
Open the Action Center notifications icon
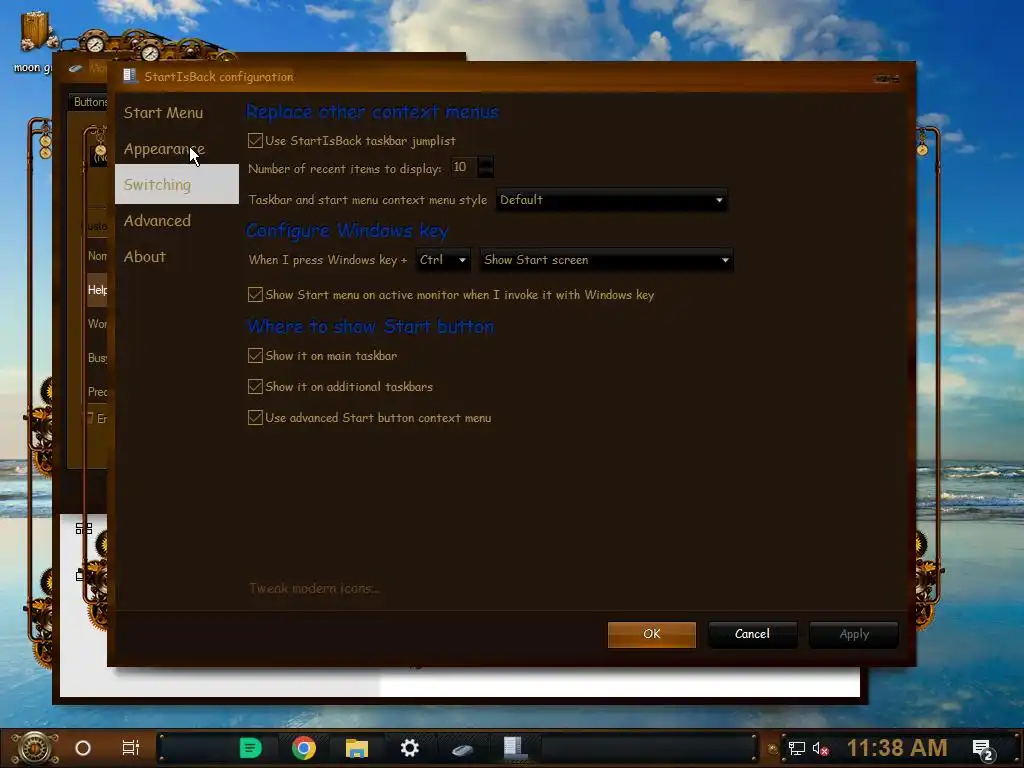pyautogui.click(x=982, y=750)
